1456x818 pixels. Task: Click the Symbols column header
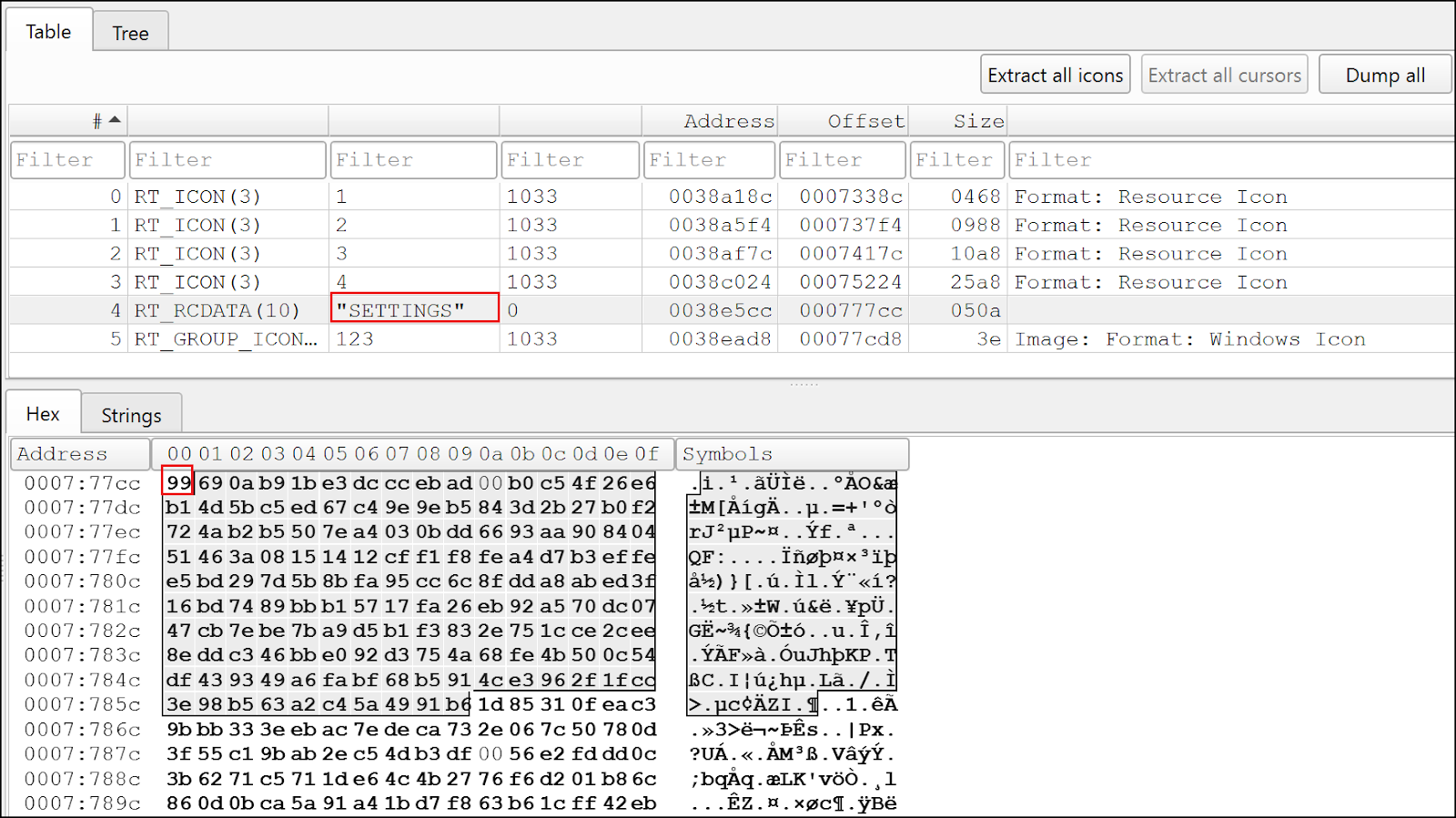[x=792, y=454]
